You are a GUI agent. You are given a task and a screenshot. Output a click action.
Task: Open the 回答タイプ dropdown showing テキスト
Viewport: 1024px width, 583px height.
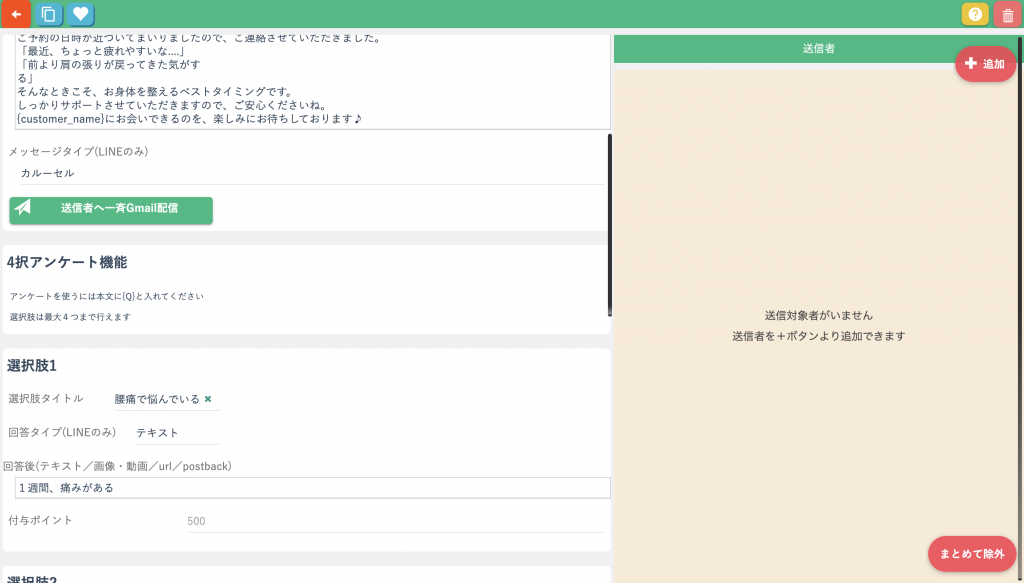[x=176, y=433]
